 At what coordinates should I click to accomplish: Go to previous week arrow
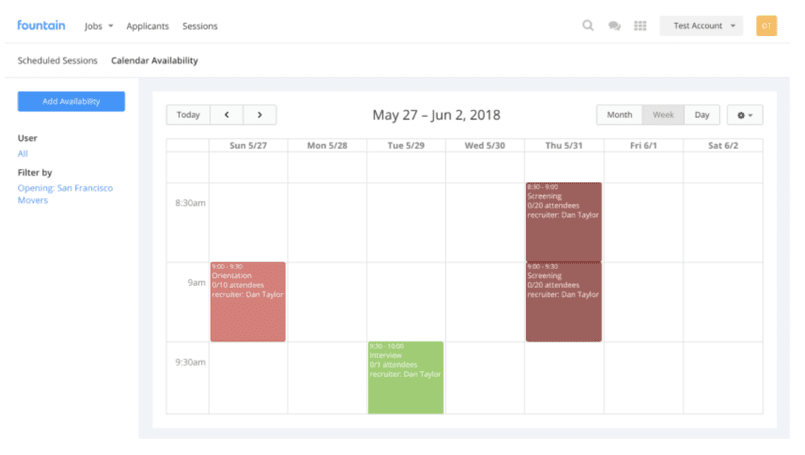pyautogui.click(x=227, y=115)
